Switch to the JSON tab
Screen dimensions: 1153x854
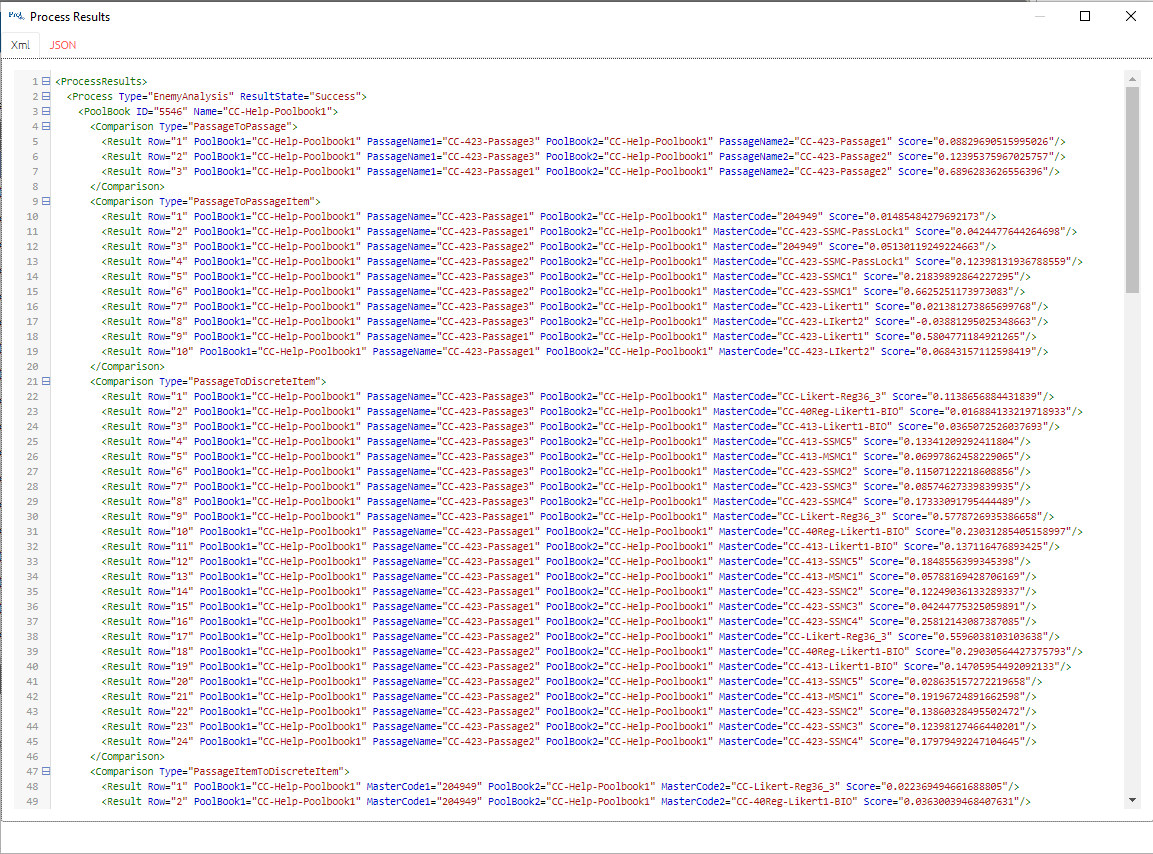[63, 45]
